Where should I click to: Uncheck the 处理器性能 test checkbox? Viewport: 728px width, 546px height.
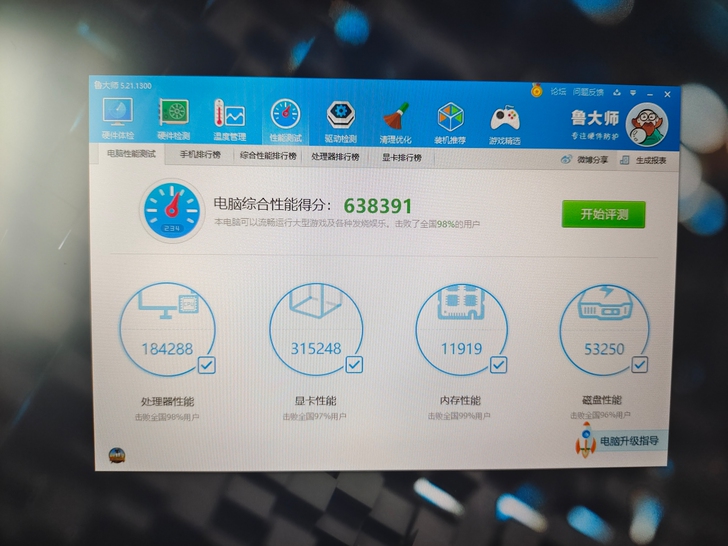point(207,365)
